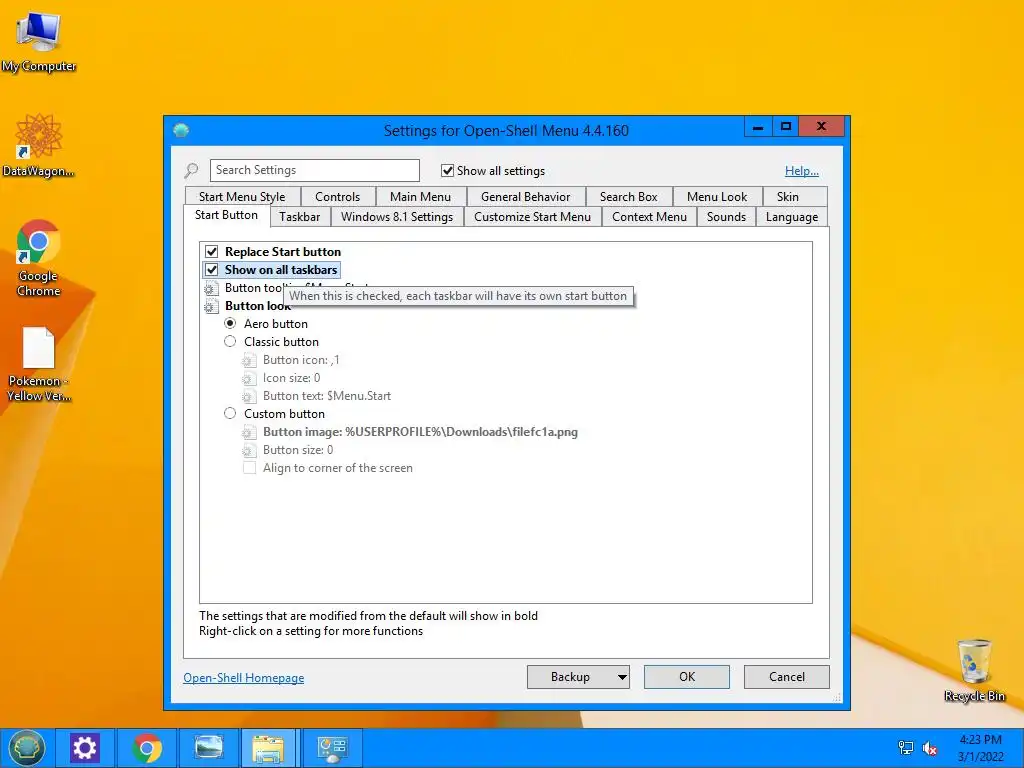
Task: Click the gear icon beside Icon size
Action: (249, 378)
